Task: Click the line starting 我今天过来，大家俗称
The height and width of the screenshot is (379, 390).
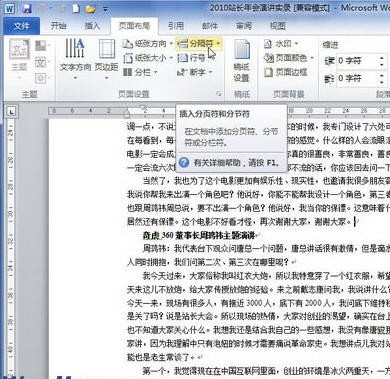Action: 266,276
